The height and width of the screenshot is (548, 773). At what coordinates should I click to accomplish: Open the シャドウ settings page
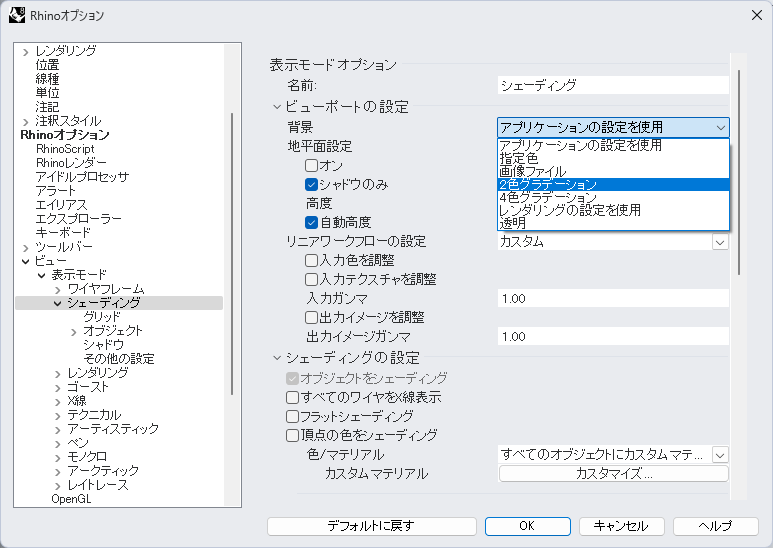click(x=103, y=344)
